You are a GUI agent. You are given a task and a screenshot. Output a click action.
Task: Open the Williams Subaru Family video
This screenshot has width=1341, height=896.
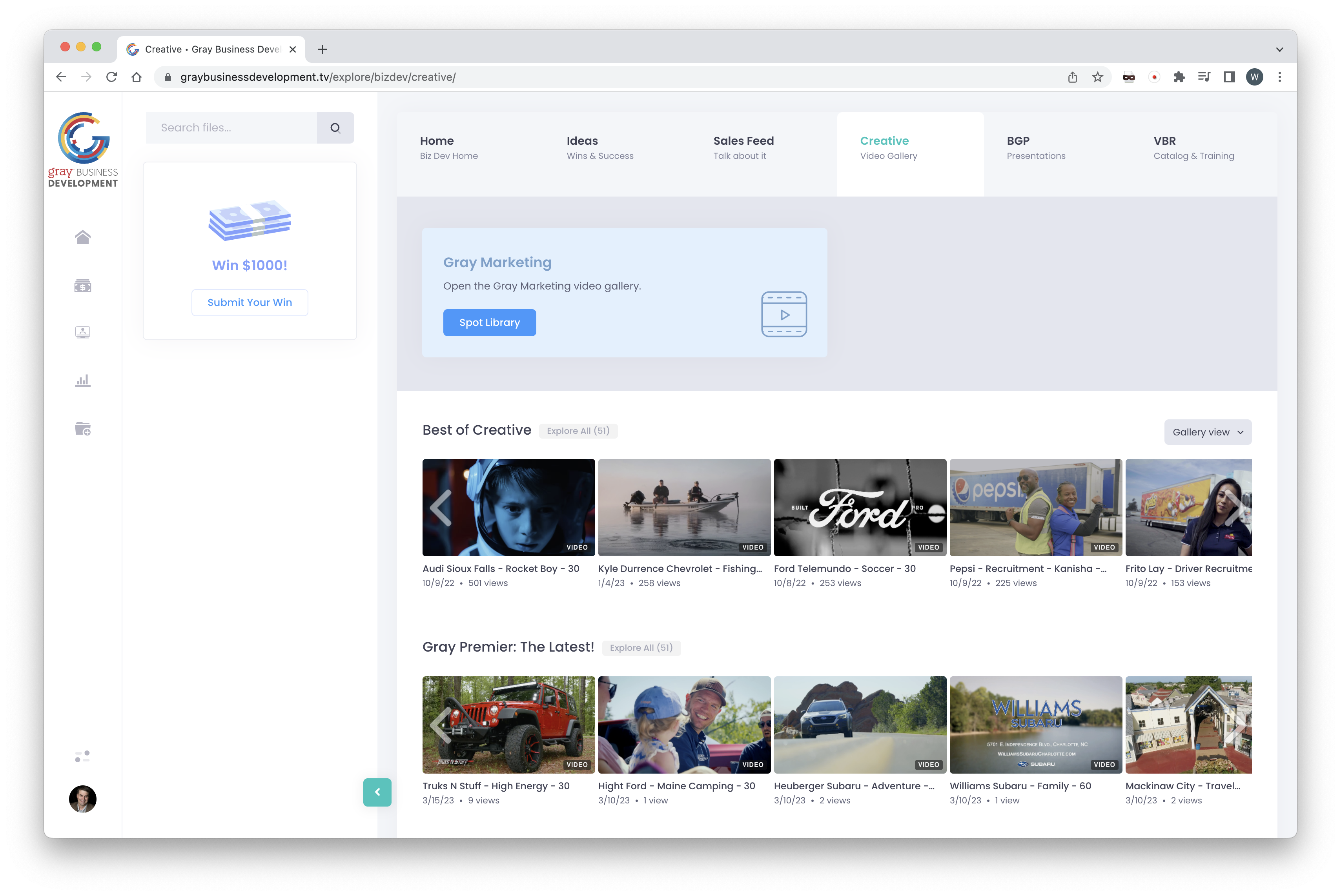(1036, 725)
